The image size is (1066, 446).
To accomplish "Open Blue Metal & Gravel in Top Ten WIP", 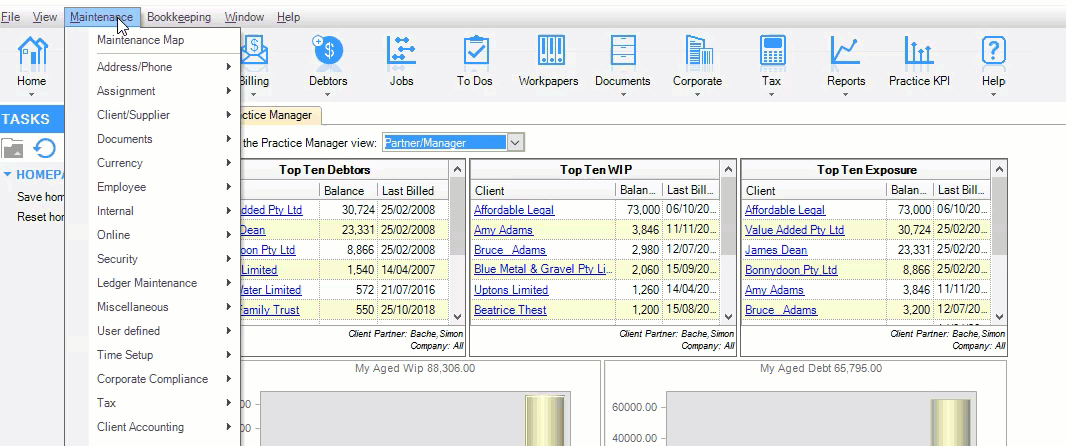I will point(543,269).
